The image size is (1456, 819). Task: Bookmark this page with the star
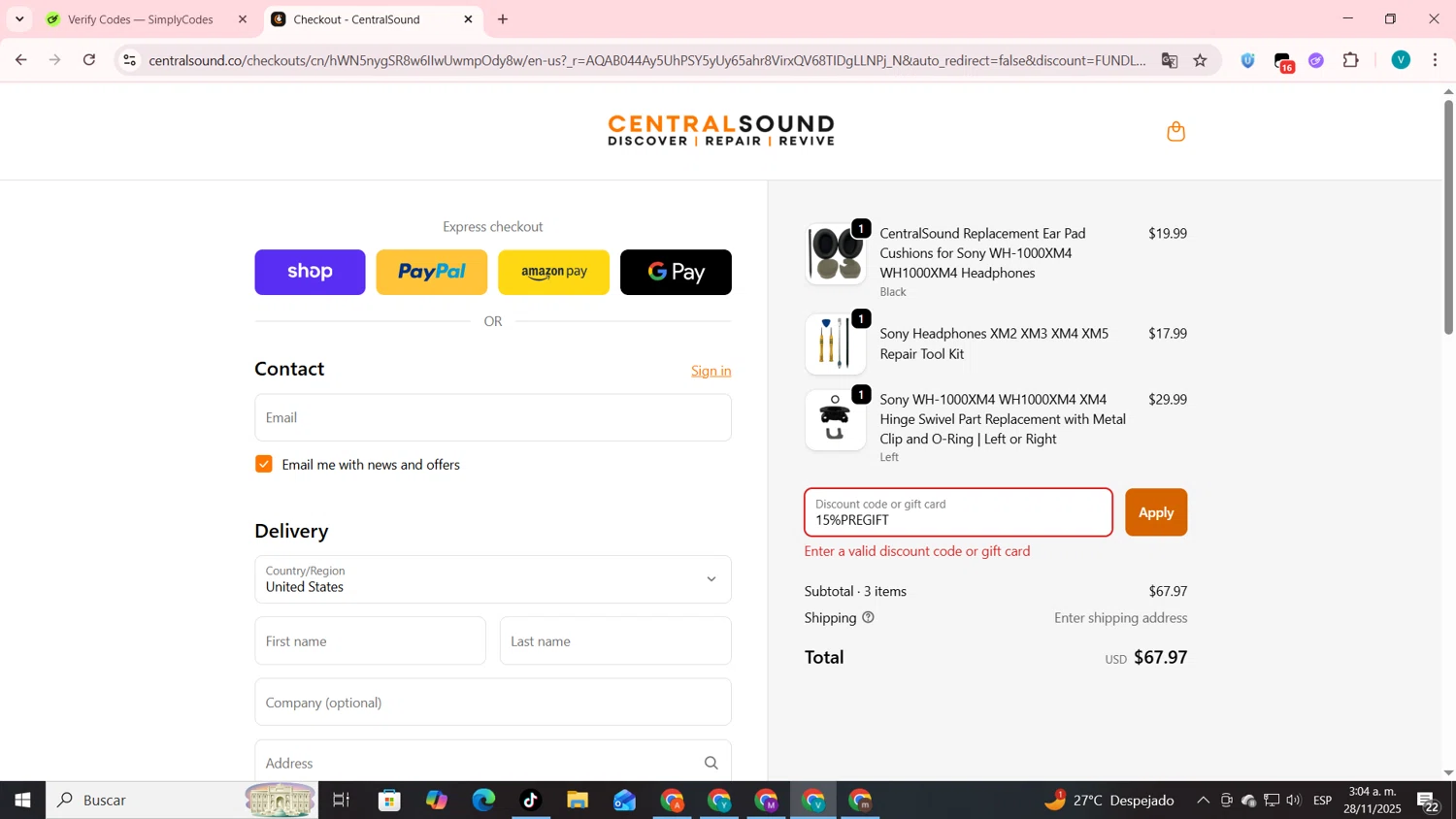point(1201,60)
